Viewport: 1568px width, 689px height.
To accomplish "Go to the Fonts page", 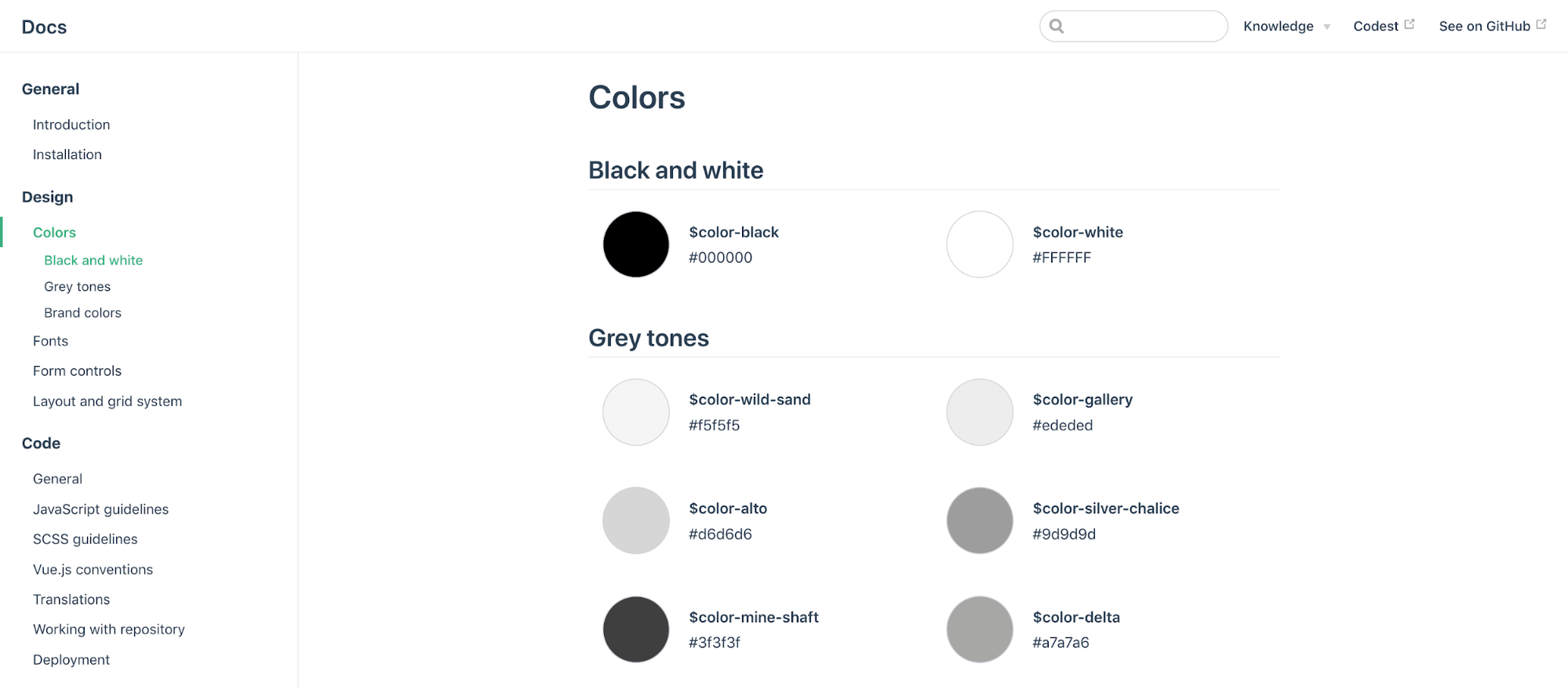I will [x=50, y=341].
